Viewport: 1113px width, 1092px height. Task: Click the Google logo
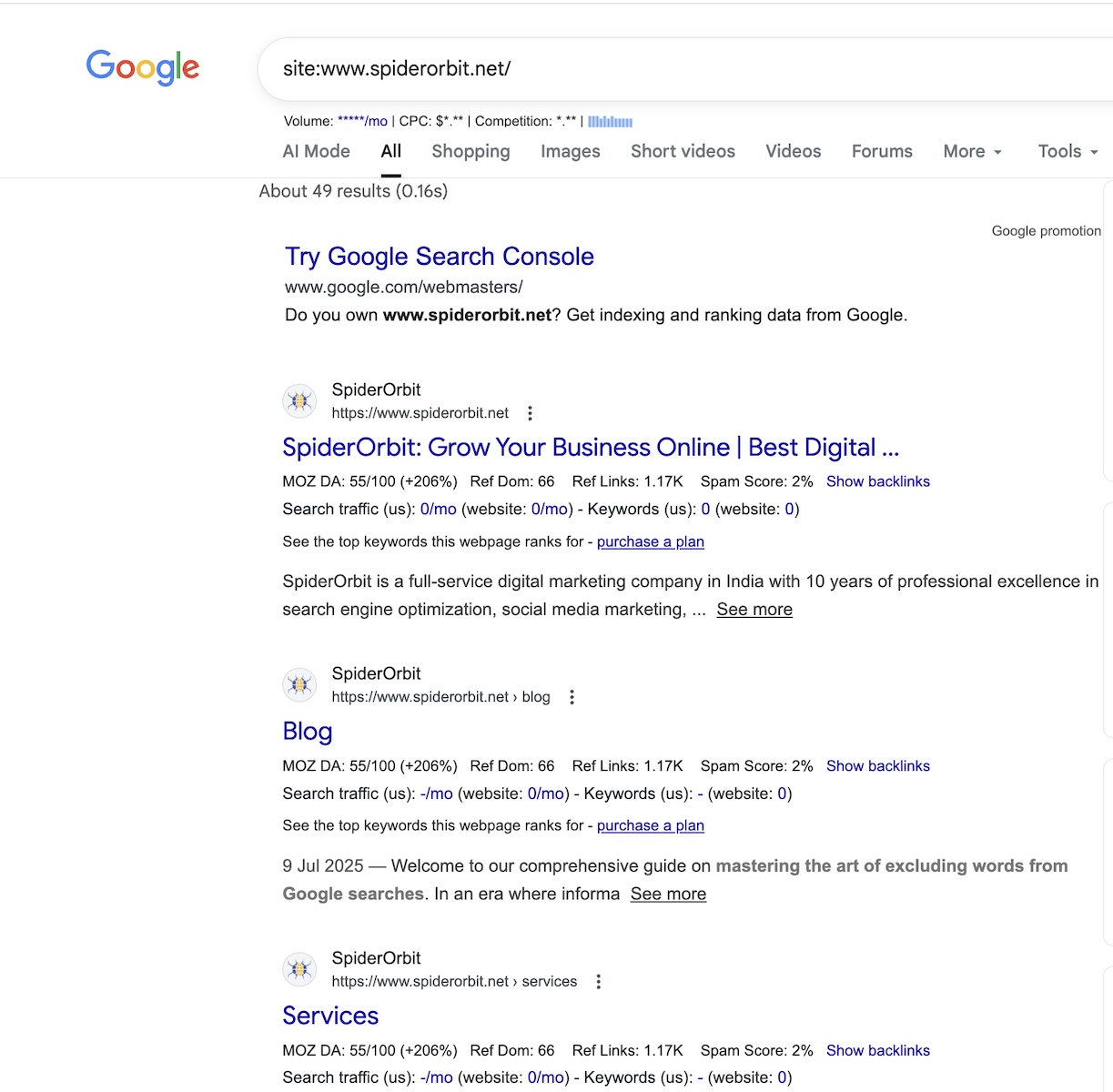coord(143,67)
